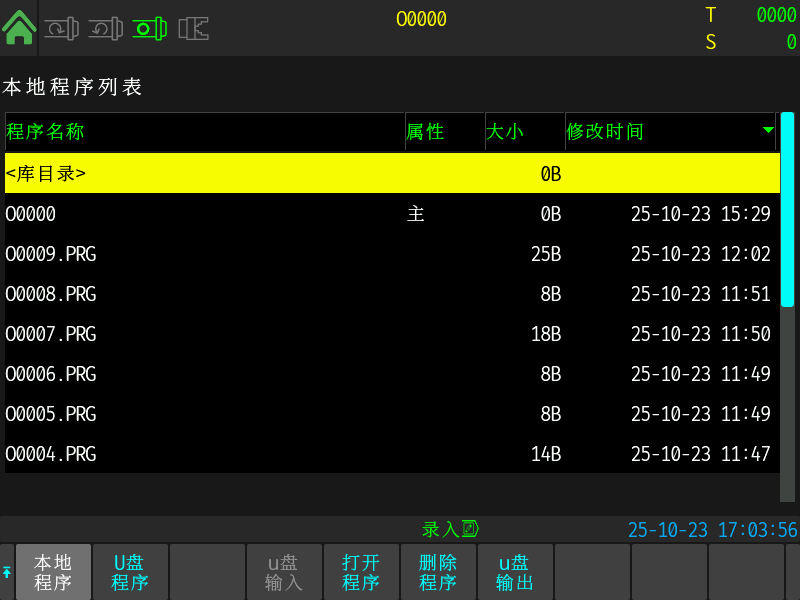Click the up-arrow icon left of softkeys
Viewport: 800px width, 600px height.
(x=7, y=572)
